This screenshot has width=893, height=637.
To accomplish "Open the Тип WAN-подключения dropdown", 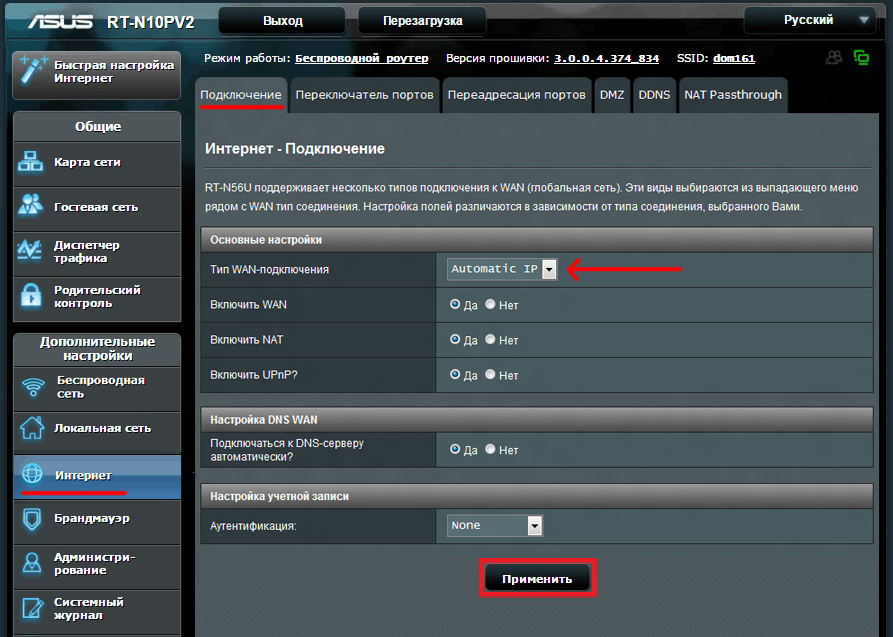I will click(549, 269).
